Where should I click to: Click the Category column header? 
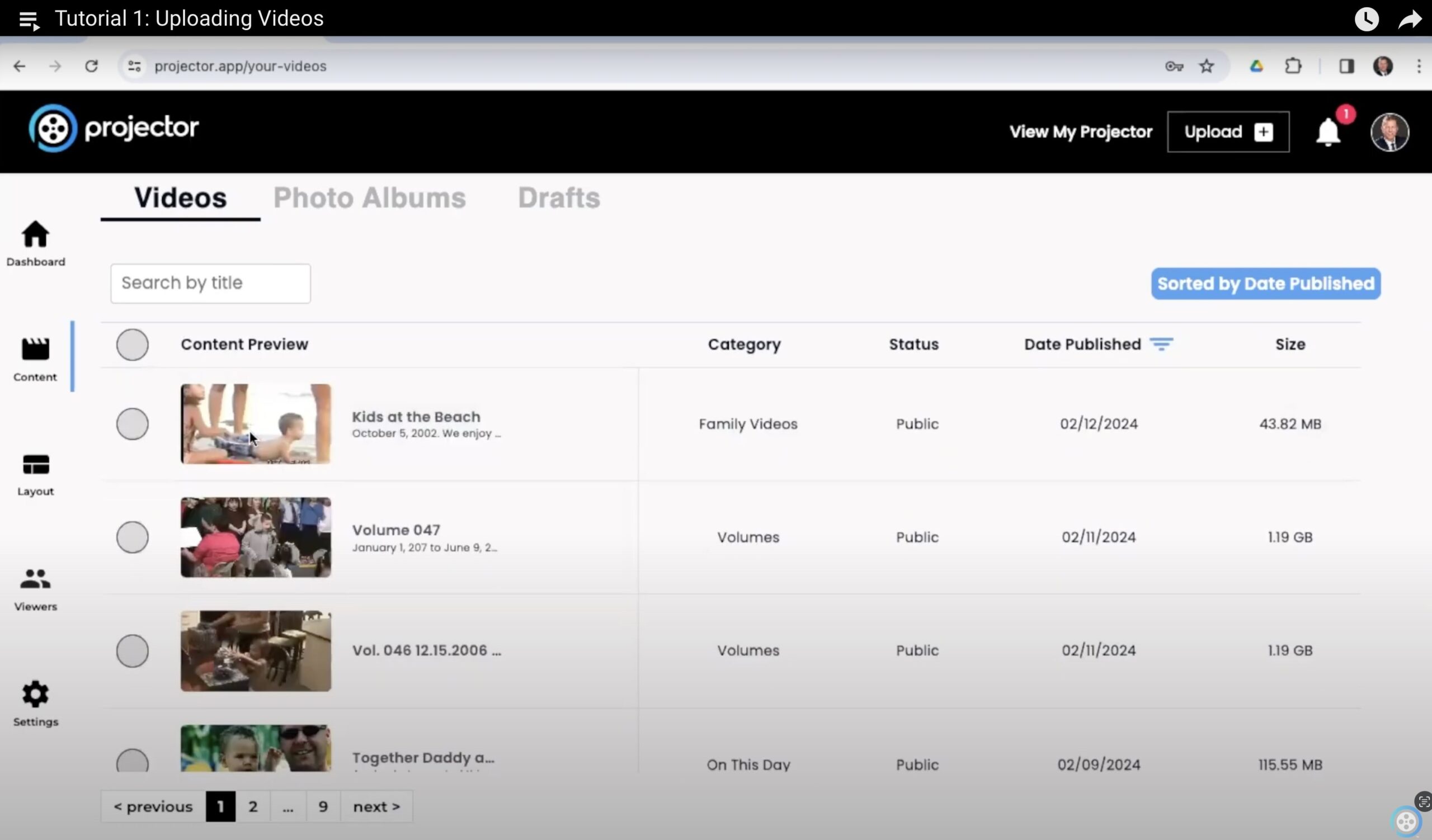744,344
